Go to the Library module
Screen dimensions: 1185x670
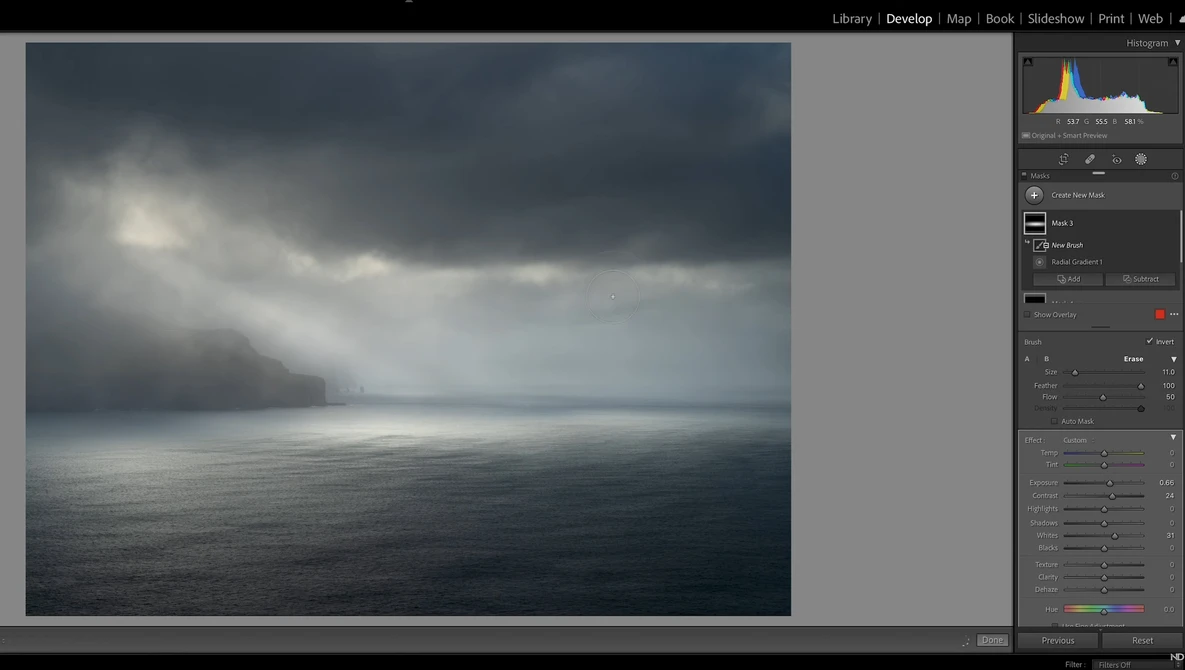coord(852,19)
